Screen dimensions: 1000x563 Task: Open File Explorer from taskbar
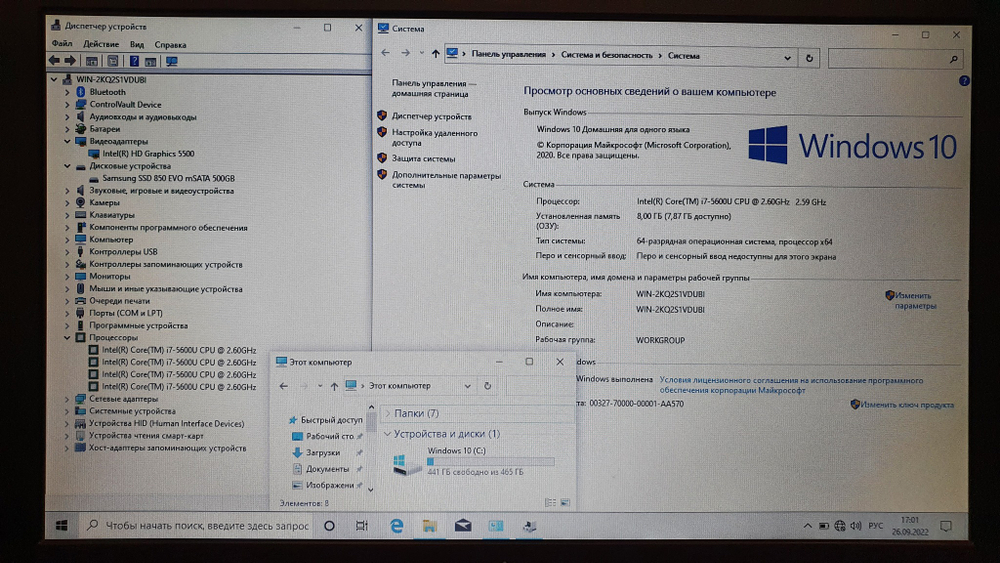[429, 526]
